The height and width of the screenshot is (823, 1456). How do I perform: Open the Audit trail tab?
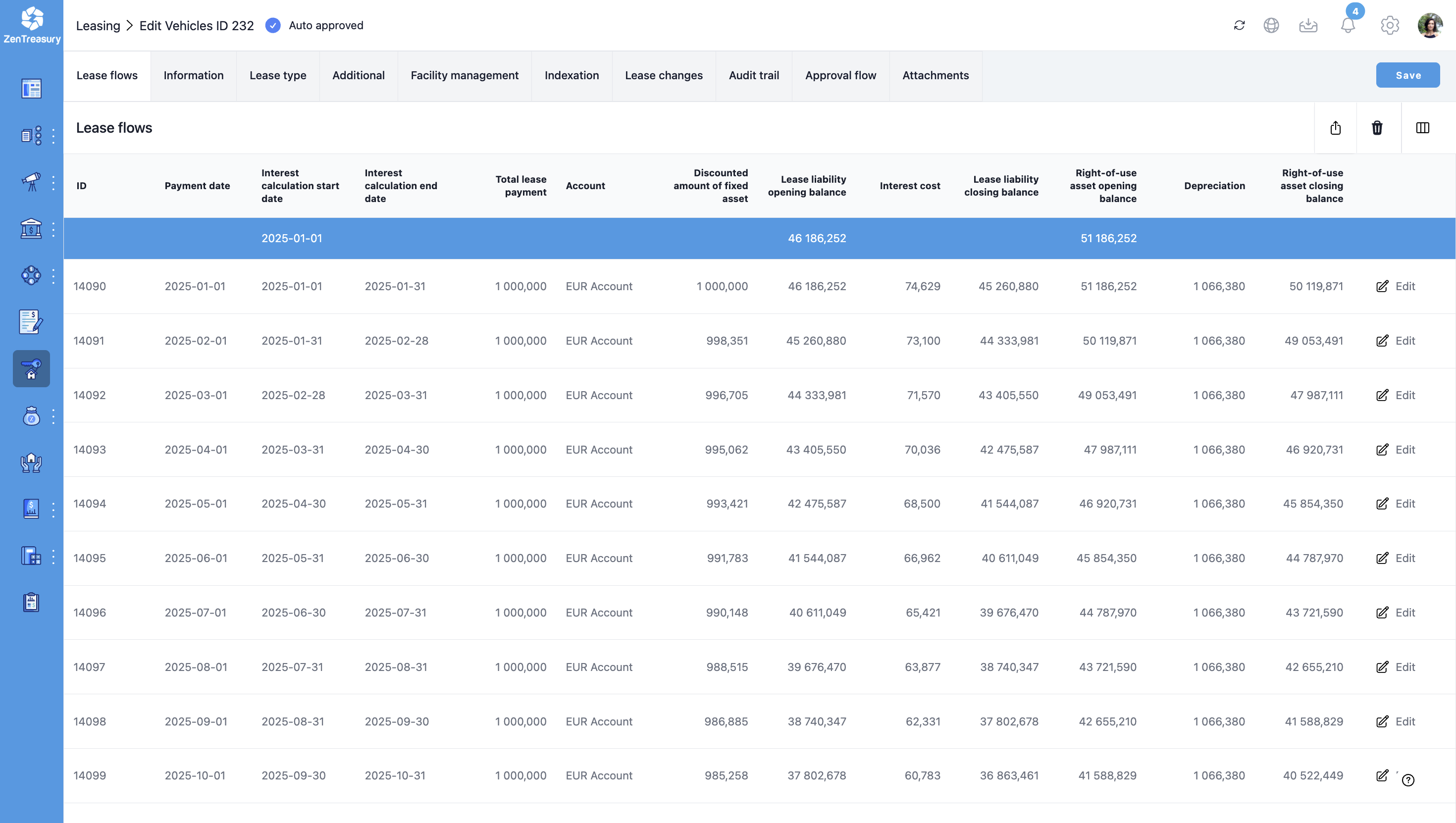point(753,75)
